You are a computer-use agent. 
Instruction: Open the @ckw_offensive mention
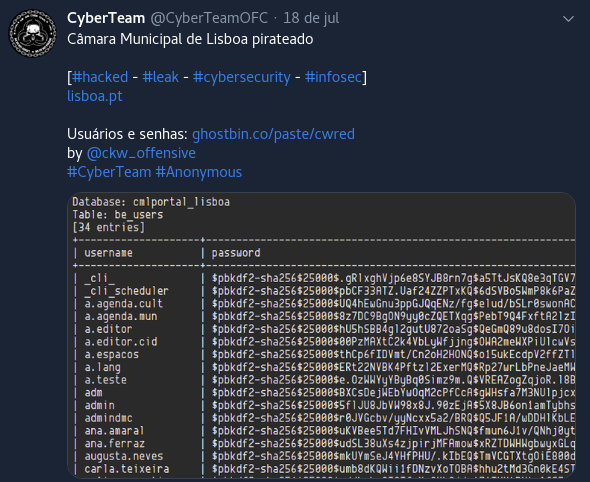click(x=141, y=153)
